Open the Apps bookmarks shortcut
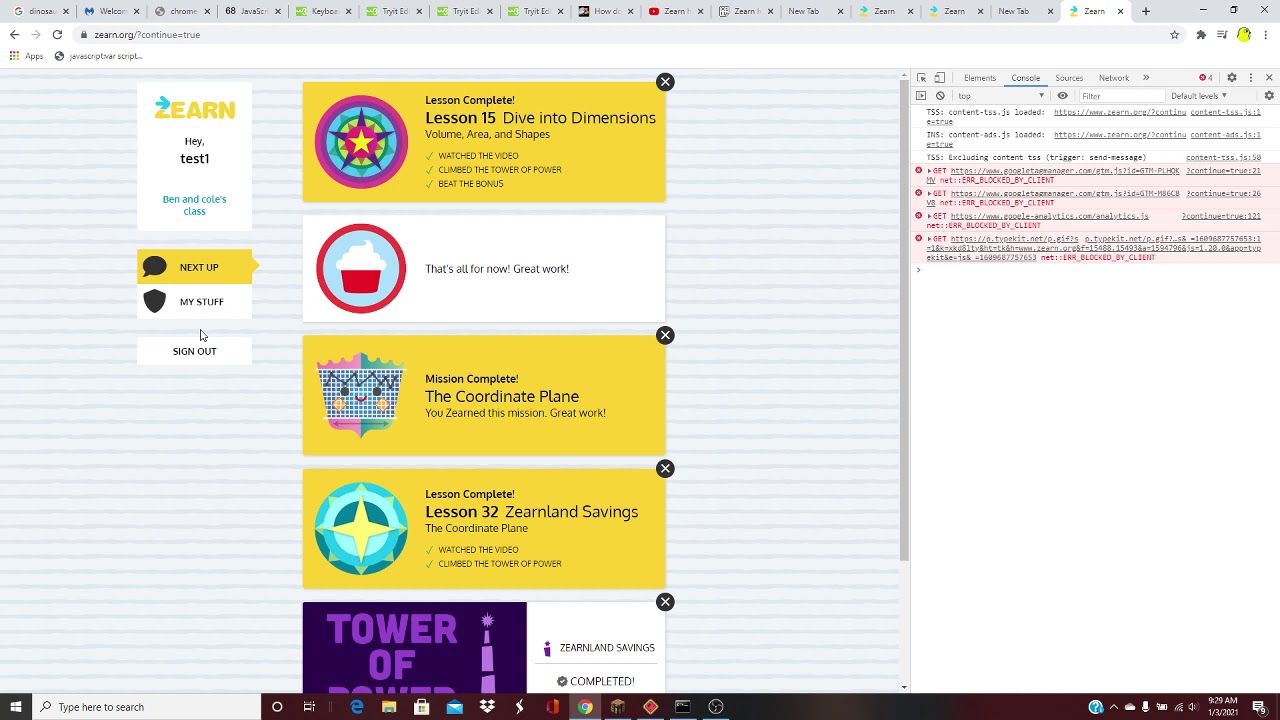The height and width of the screenshot is (720, 1280). pos(27,56)
